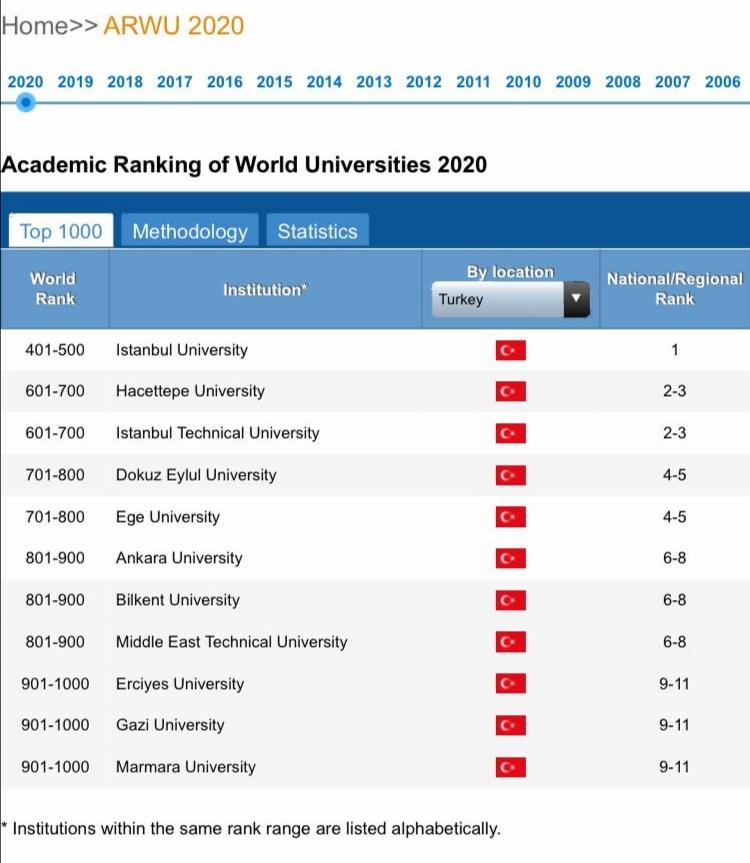Screen dimensions: 750x863
Task: Open the Ege University link
Action: [168, 517]
